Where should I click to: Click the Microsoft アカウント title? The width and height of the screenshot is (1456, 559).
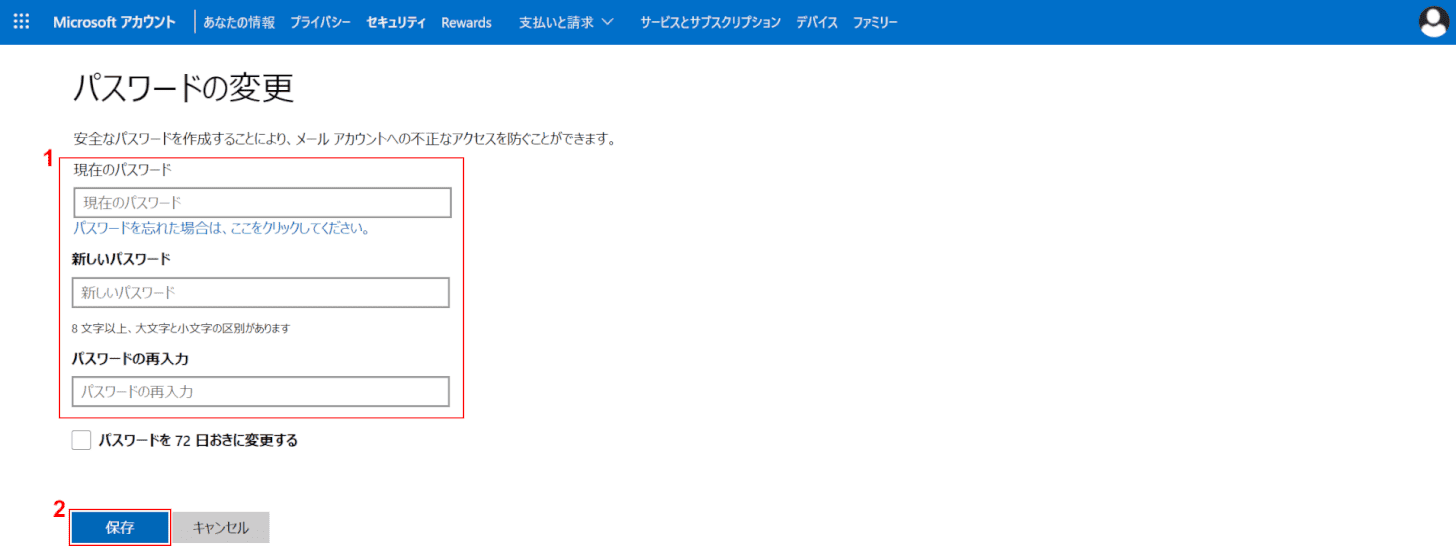pos(114,22)
